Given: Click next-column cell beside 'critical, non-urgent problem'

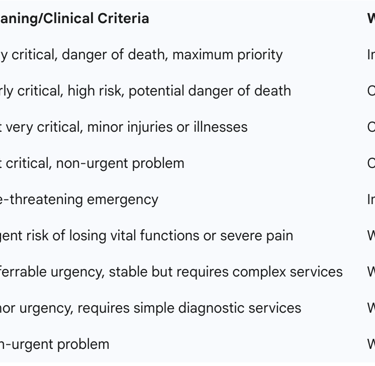Looking at the screenshot, I should tap(371, 163).
